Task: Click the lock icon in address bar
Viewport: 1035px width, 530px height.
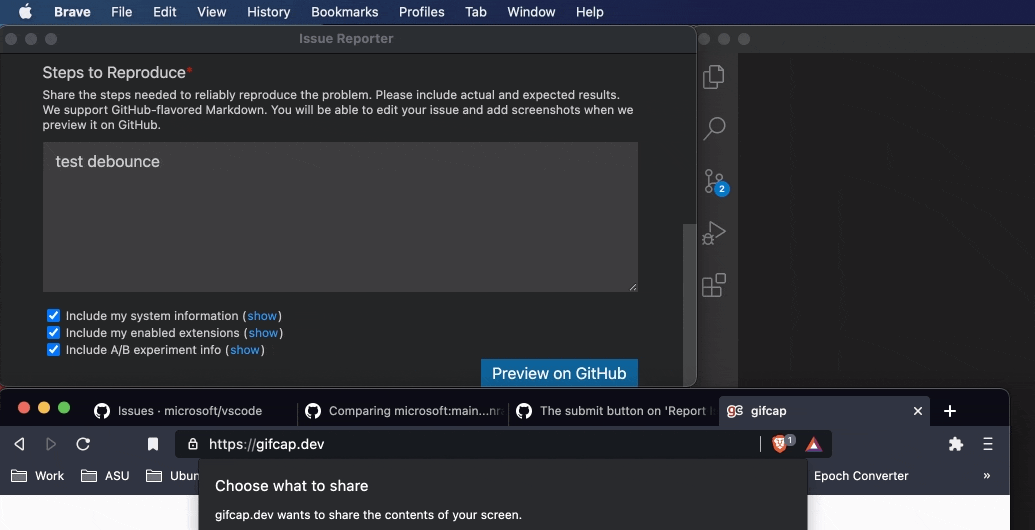Action: coord(193,444)
